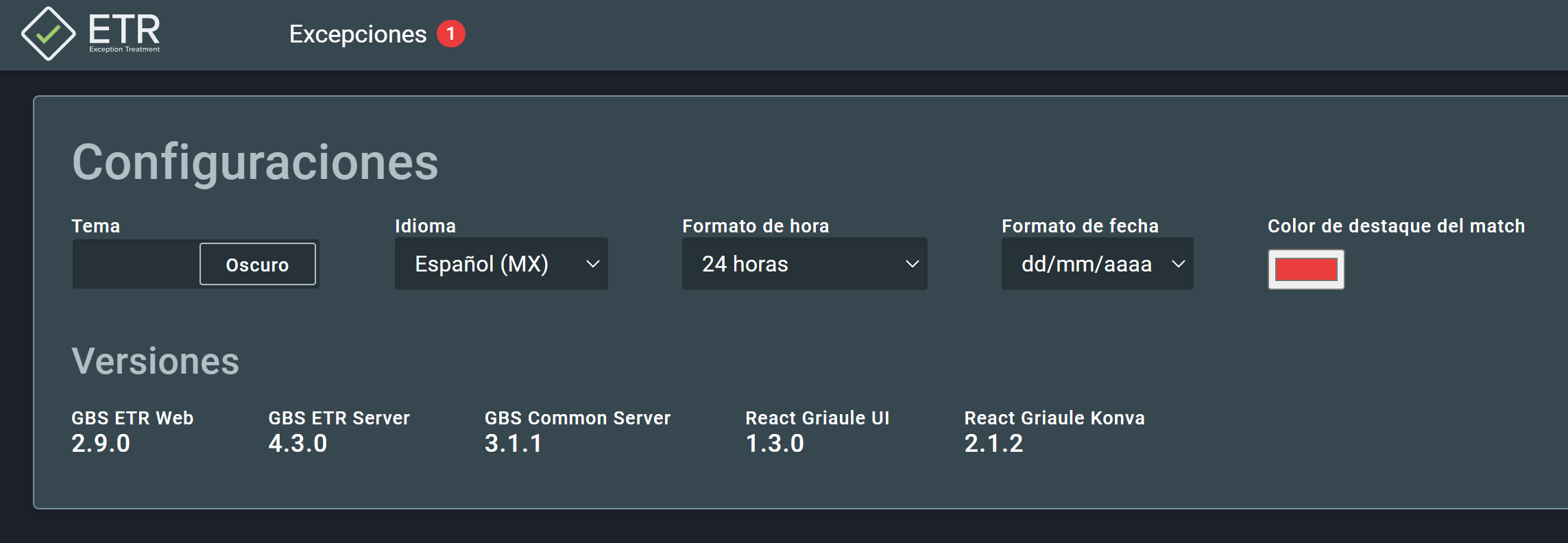Click the Color de destaque del match label
Image resolution: width=1568 pixels, height=543 pixels.
point(1396,226)
